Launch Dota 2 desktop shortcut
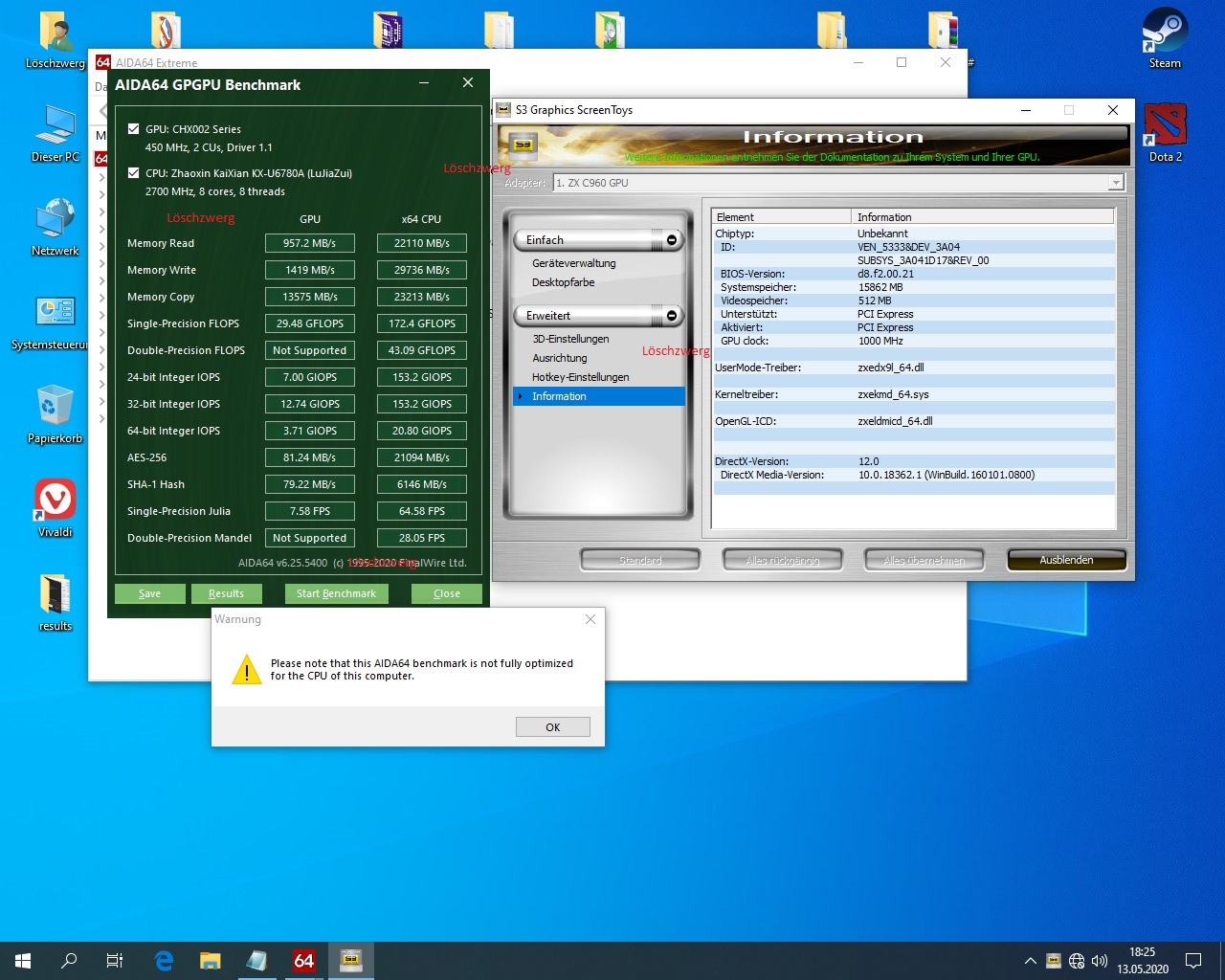This screenshot has height=980, width=1225. (x=1165, y=134)
